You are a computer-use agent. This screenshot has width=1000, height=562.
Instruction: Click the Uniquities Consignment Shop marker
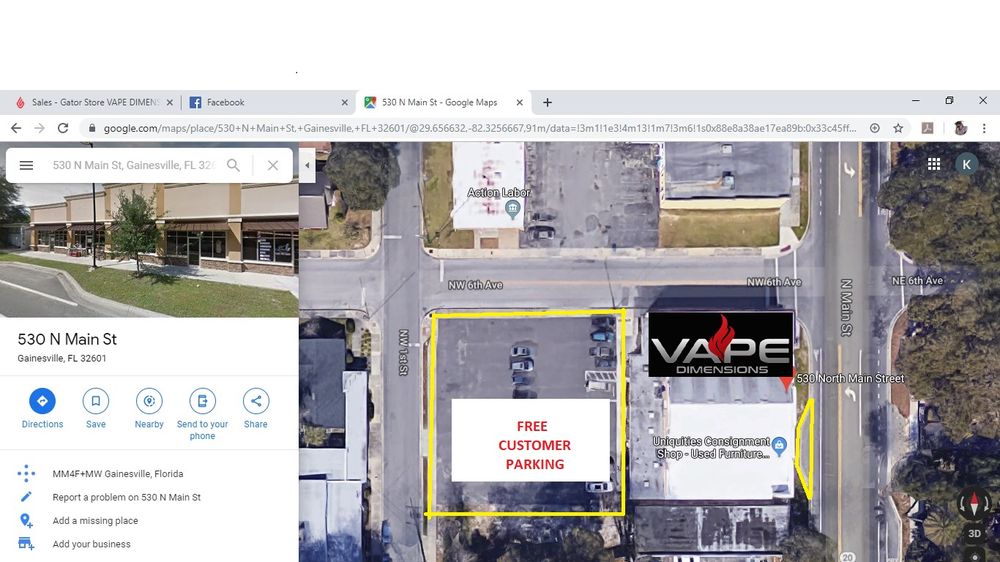click(x=779, y=445)
